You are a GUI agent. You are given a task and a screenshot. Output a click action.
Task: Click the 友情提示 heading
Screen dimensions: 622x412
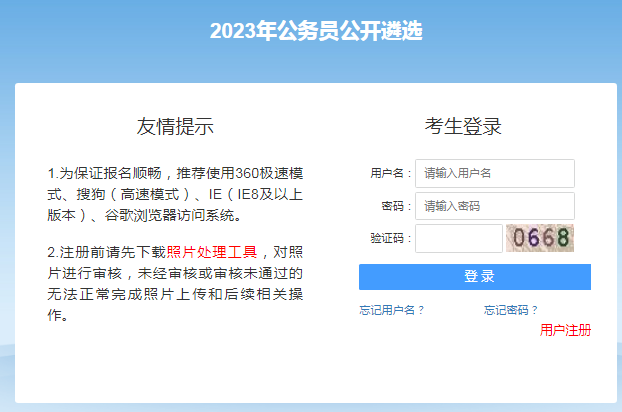175,126
